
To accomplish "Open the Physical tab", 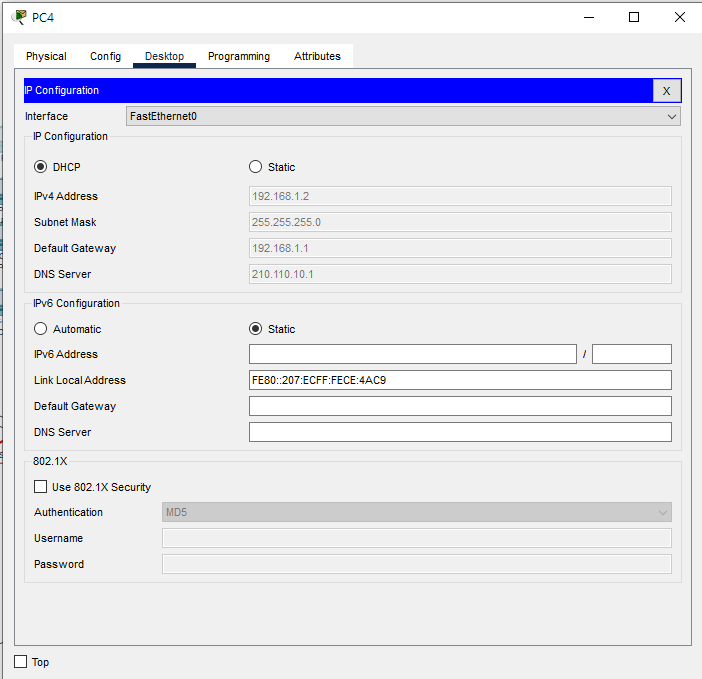I will pyautogui.click(x=46, y=56).
